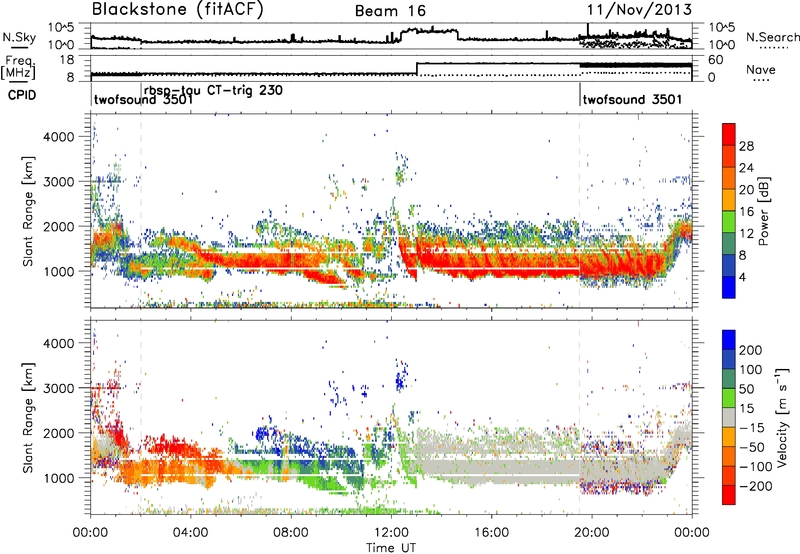Click the 18 MHz frequency tick label
The width and height of the screenshot is (800, 554).
point(66,60)
